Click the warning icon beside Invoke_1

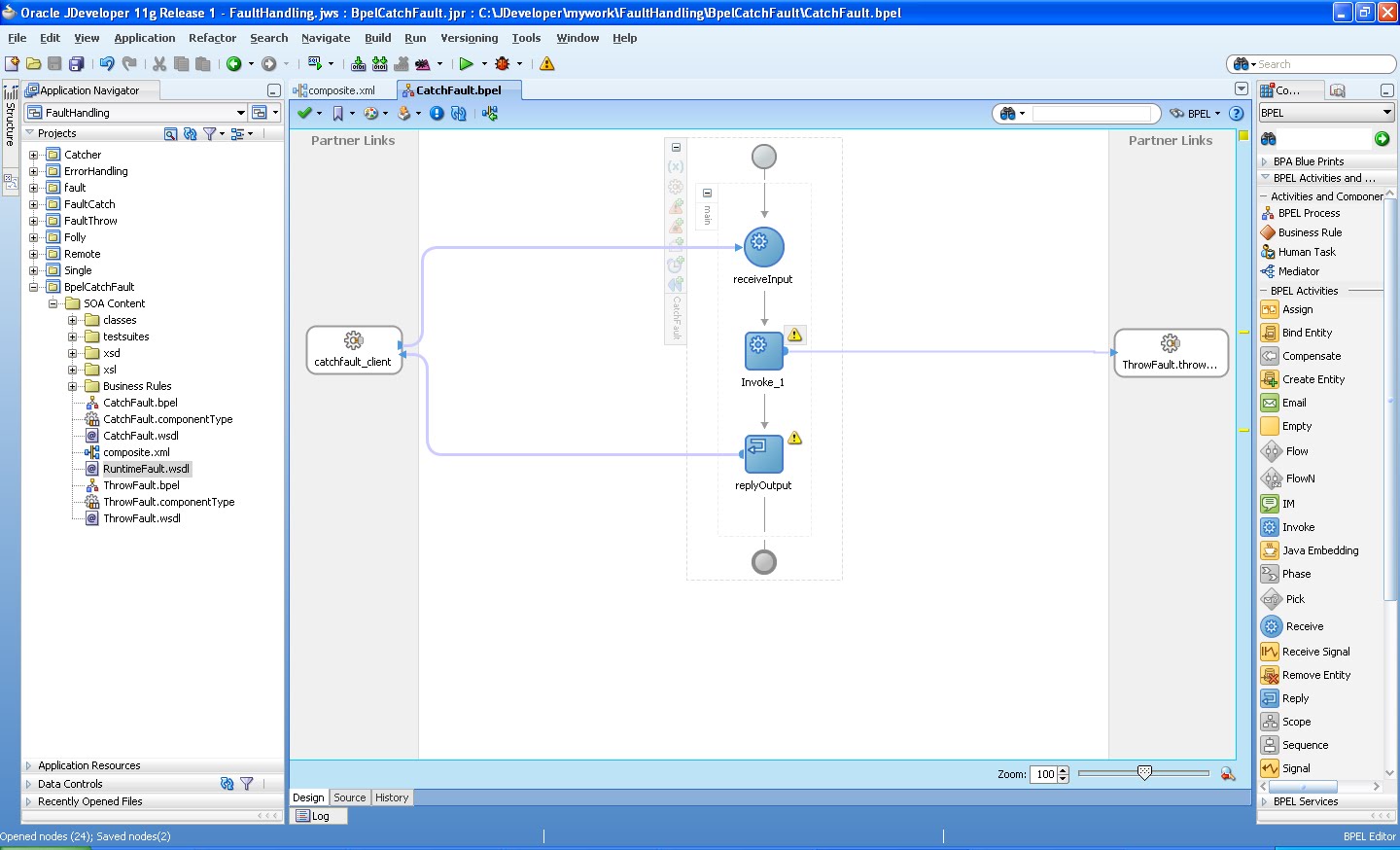[795, 335]
